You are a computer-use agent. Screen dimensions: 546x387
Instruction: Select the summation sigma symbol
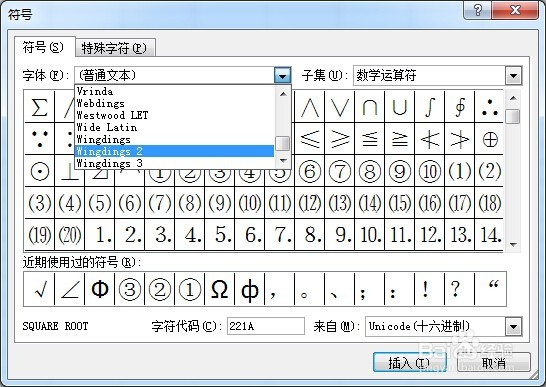tap(39, 107)
